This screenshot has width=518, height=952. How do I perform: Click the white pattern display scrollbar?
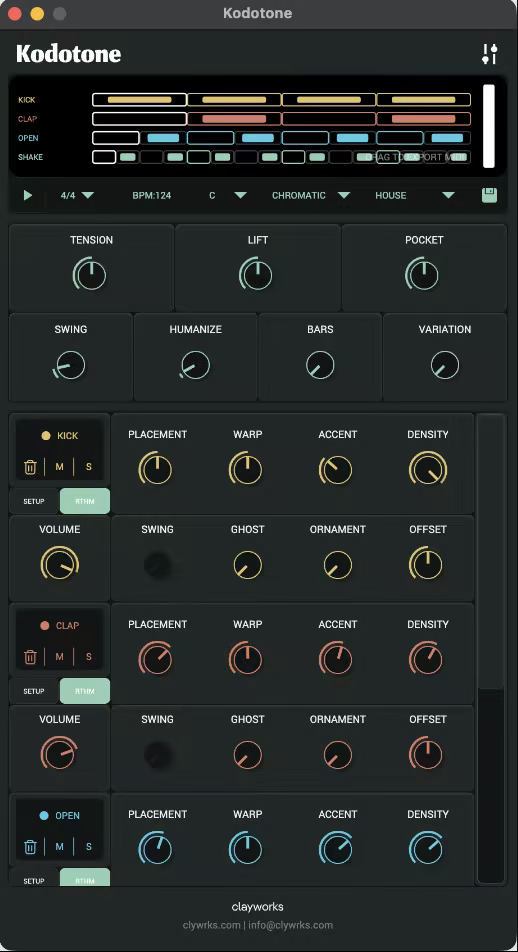tap(489, 126)
